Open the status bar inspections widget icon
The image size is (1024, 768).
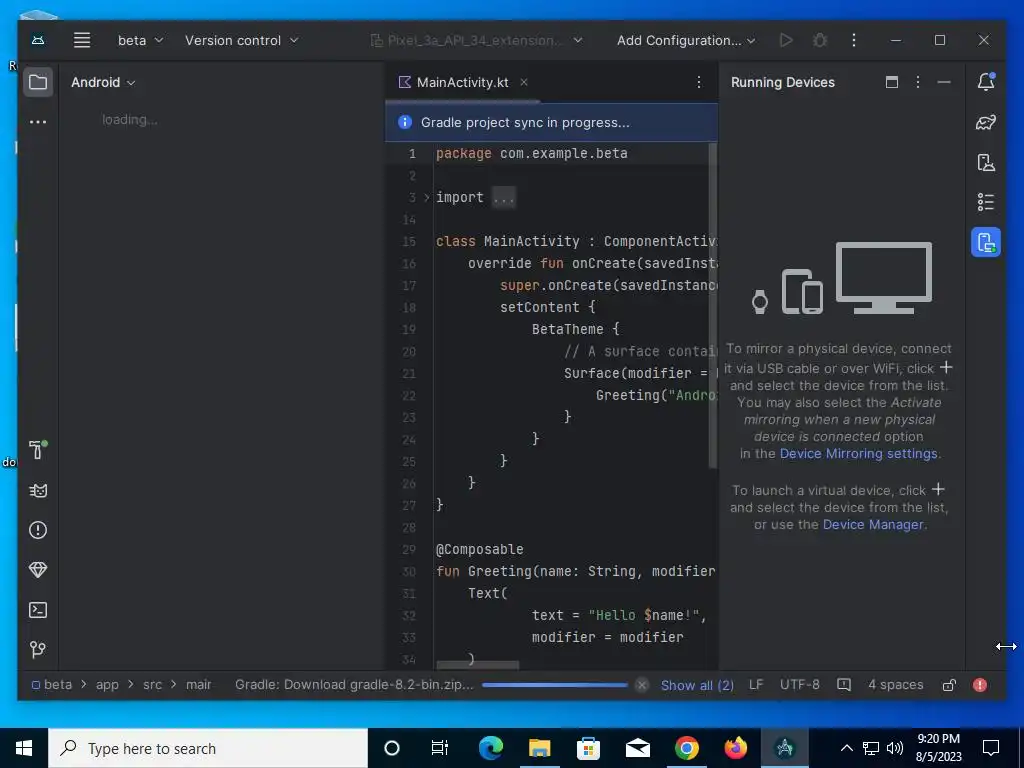(x=844, y=684)
